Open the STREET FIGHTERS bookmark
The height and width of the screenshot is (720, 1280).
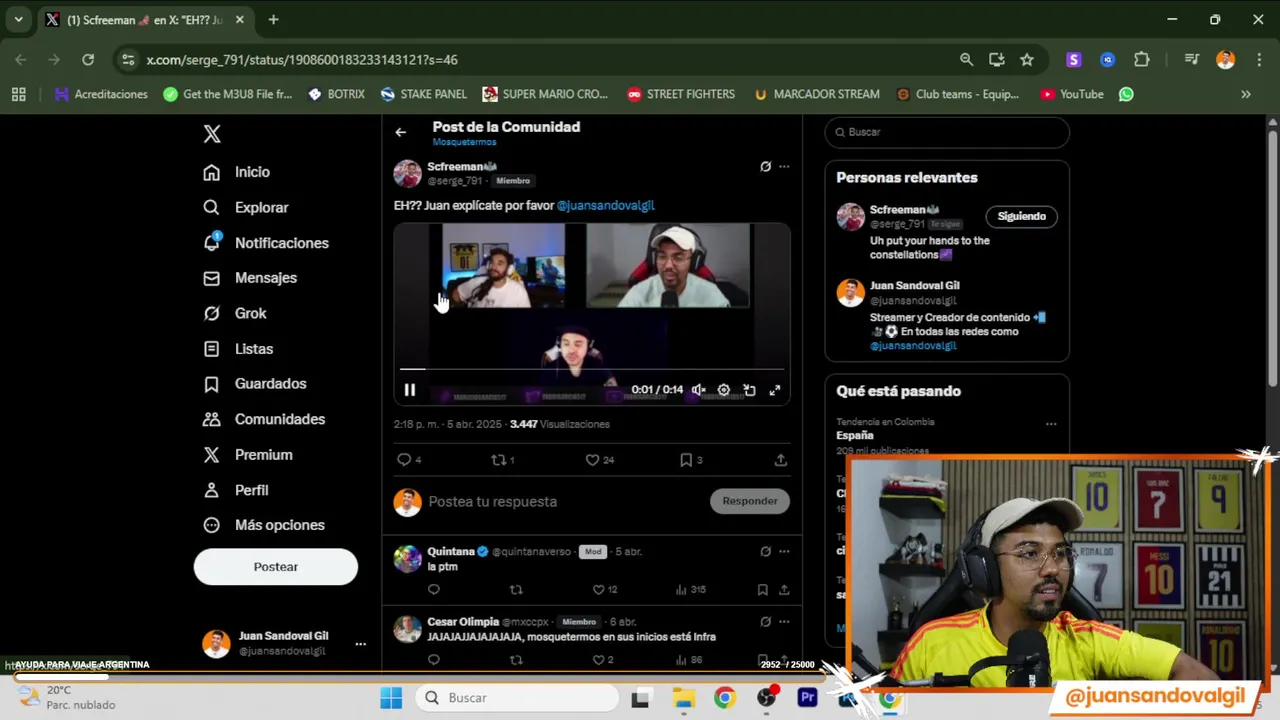pos(681,94)
